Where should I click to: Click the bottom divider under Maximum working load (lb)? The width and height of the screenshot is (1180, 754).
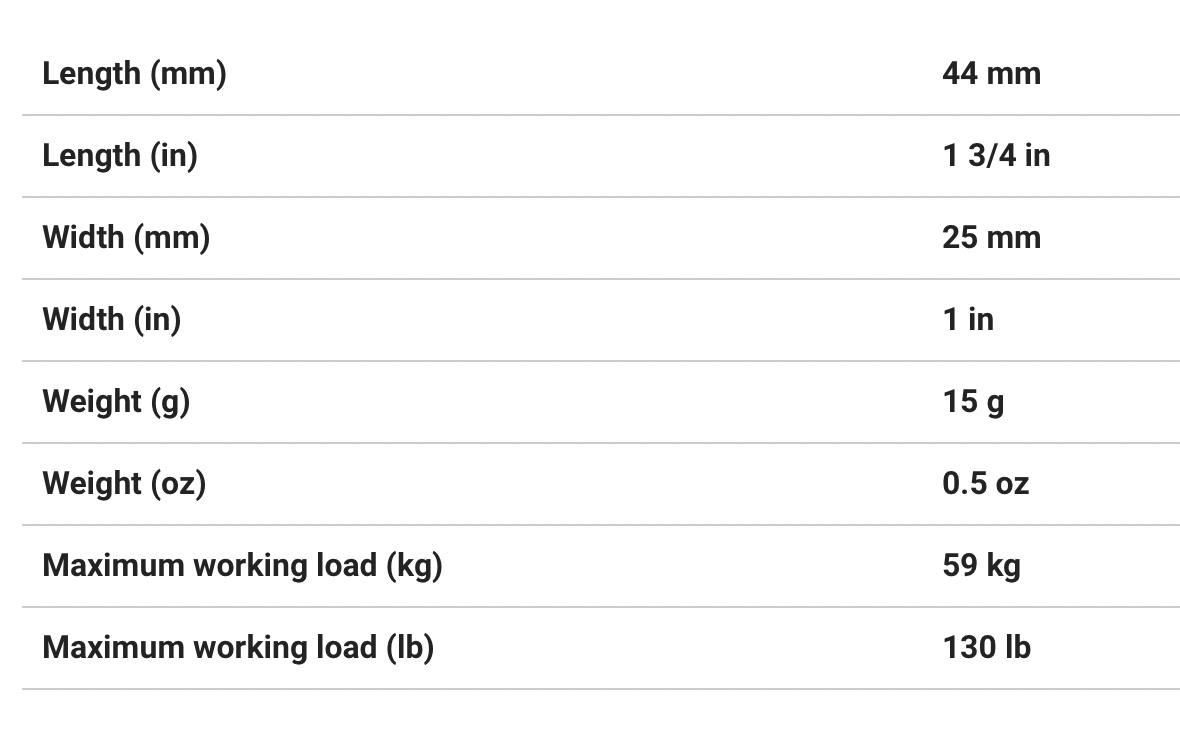click(600, 689)
